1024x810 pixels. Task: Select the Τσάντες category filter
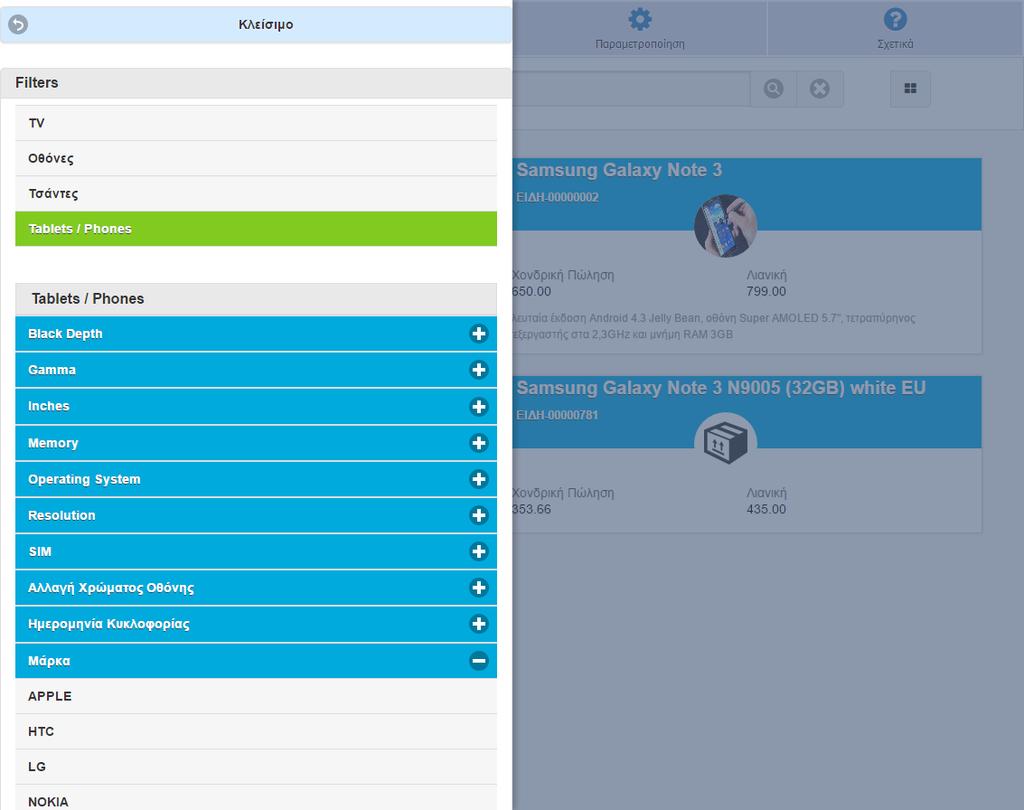[x=256, y=193]
